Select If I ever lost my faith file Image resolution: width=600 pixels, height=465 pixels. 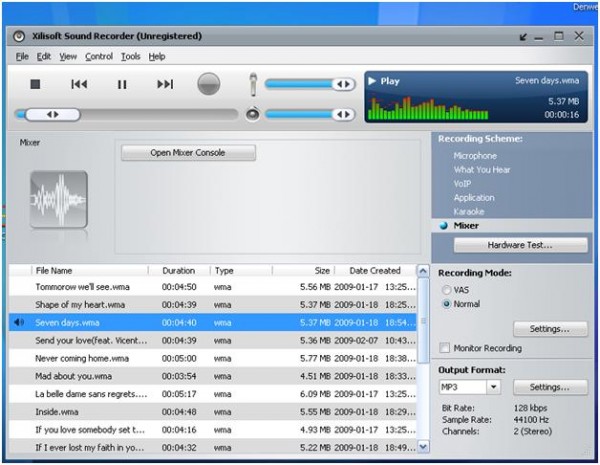pos(213,447)
